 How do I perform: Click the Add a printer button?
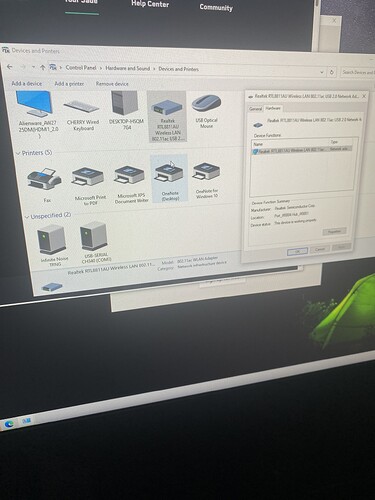pyautogui.click(x=69, y=84)
